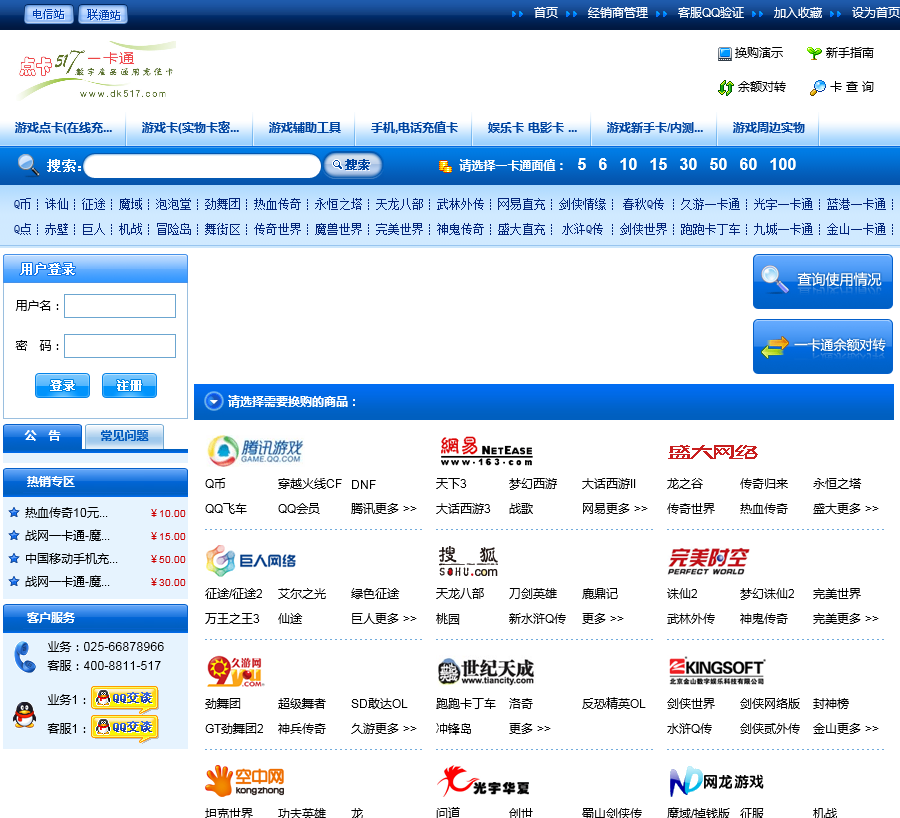Select face value 30
The height and width of the screenshot is (818, 900).
tap(688, 165)
